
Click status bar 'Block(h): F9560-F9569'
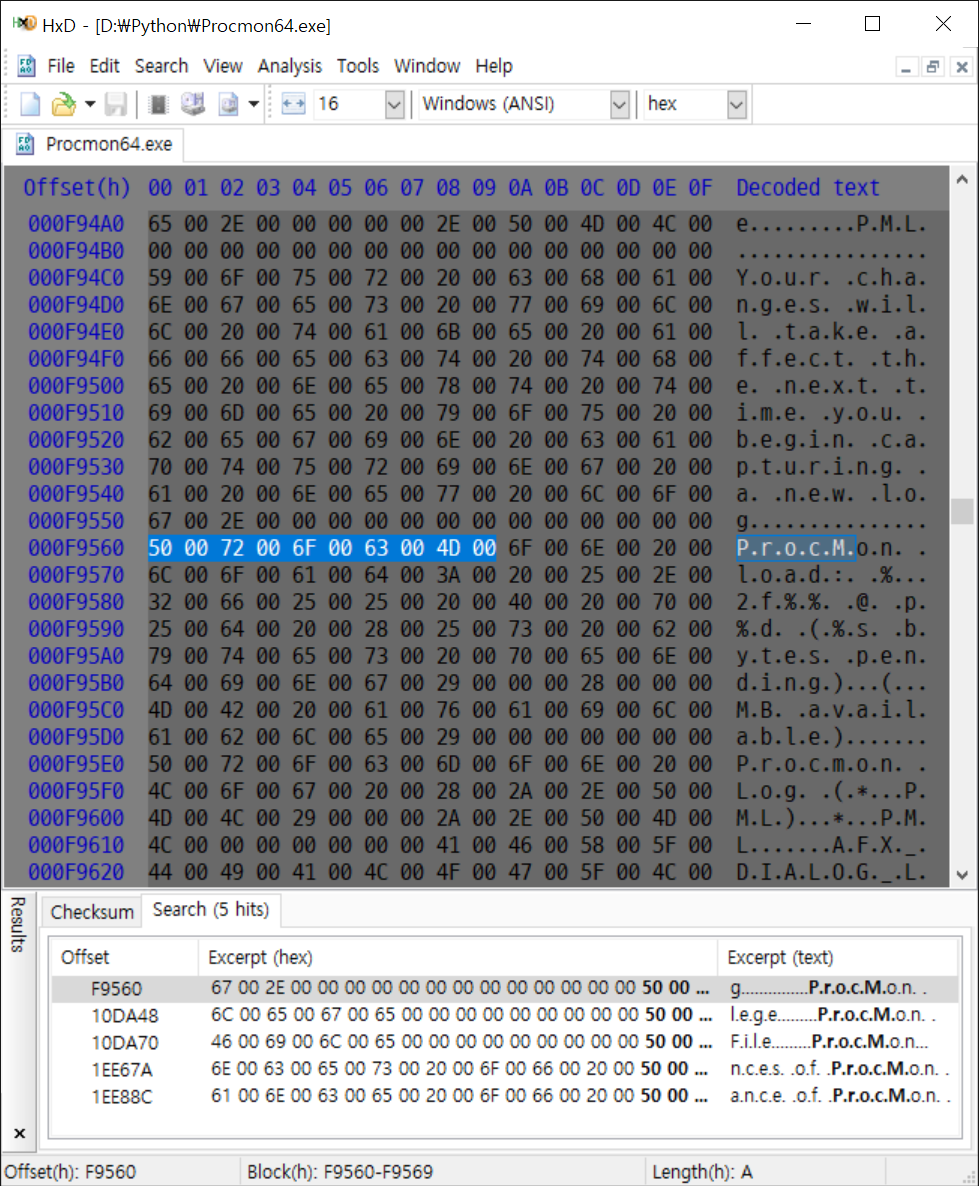[x=340, y=1172]
